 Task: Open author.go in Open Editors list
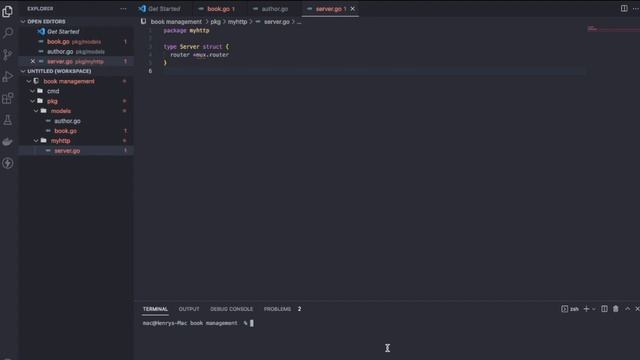tap(76, 51)
